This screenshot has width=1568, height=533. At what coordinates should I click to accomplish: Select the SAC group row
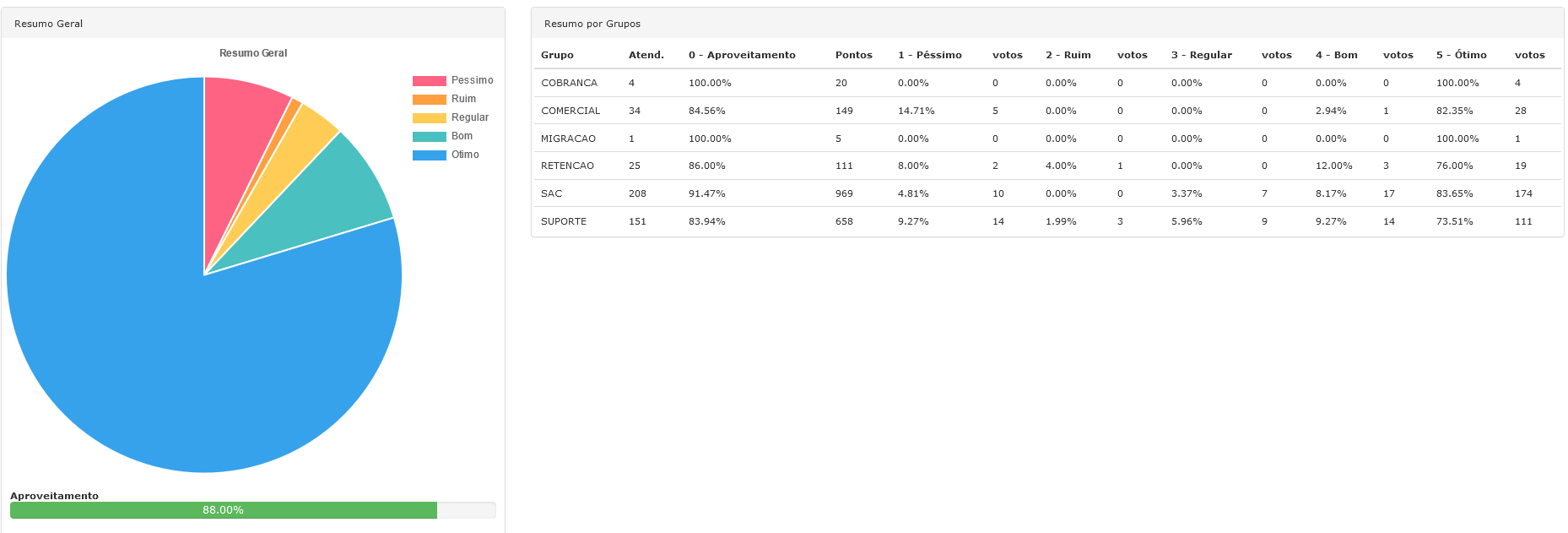(x=551, y=193)
